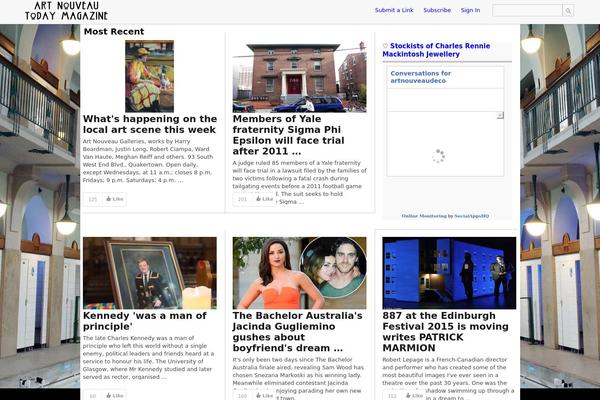Open Online Monitoring by SocialAppsHQ link

(x=445, y=216)
